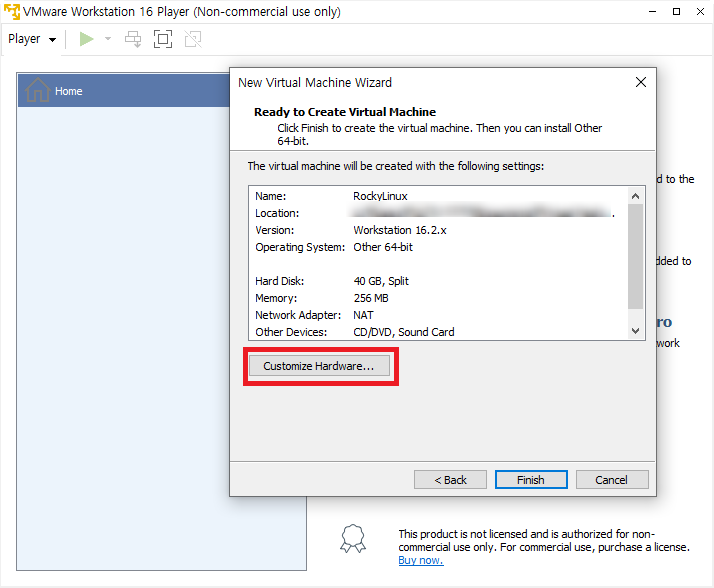The image size is (714, 588).
Task: Click Finish to create the VM
Action: click(531, 480)
